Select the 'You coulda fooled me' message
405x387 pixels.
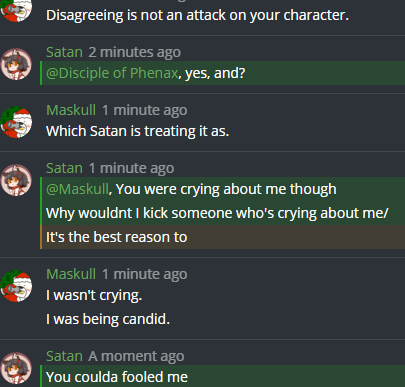(x=223, y=377)
